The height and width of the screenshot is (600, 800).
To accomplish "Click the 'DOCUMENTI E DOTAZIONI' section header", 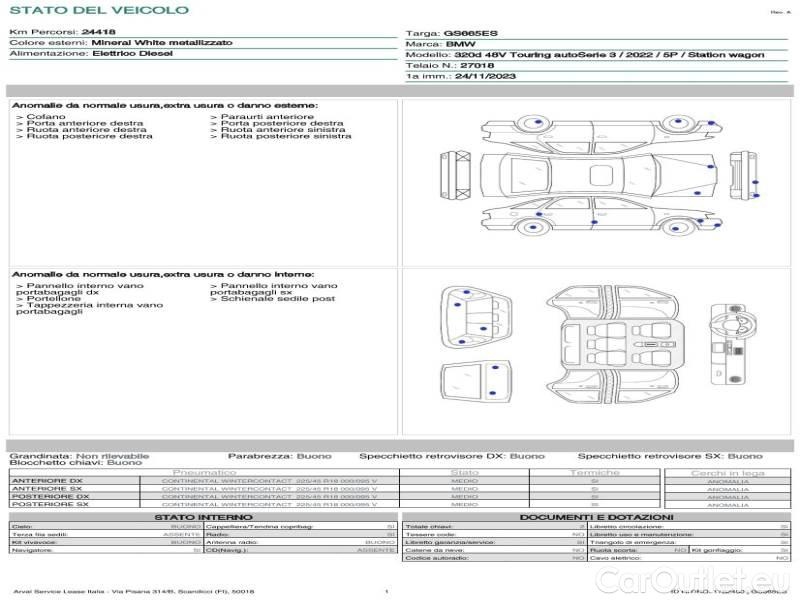I will tap(596, 517).
